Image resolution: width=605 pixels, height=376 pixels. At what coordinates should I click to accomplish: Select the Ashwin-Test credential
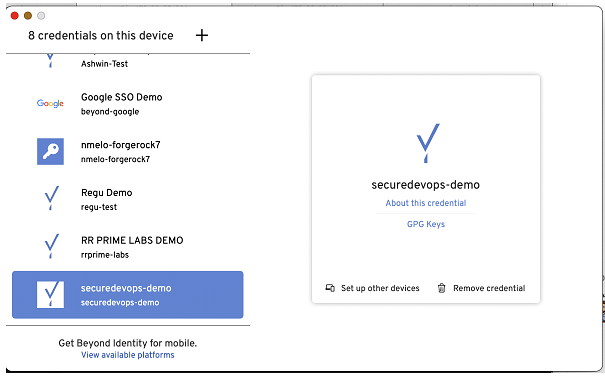[128, 62]
